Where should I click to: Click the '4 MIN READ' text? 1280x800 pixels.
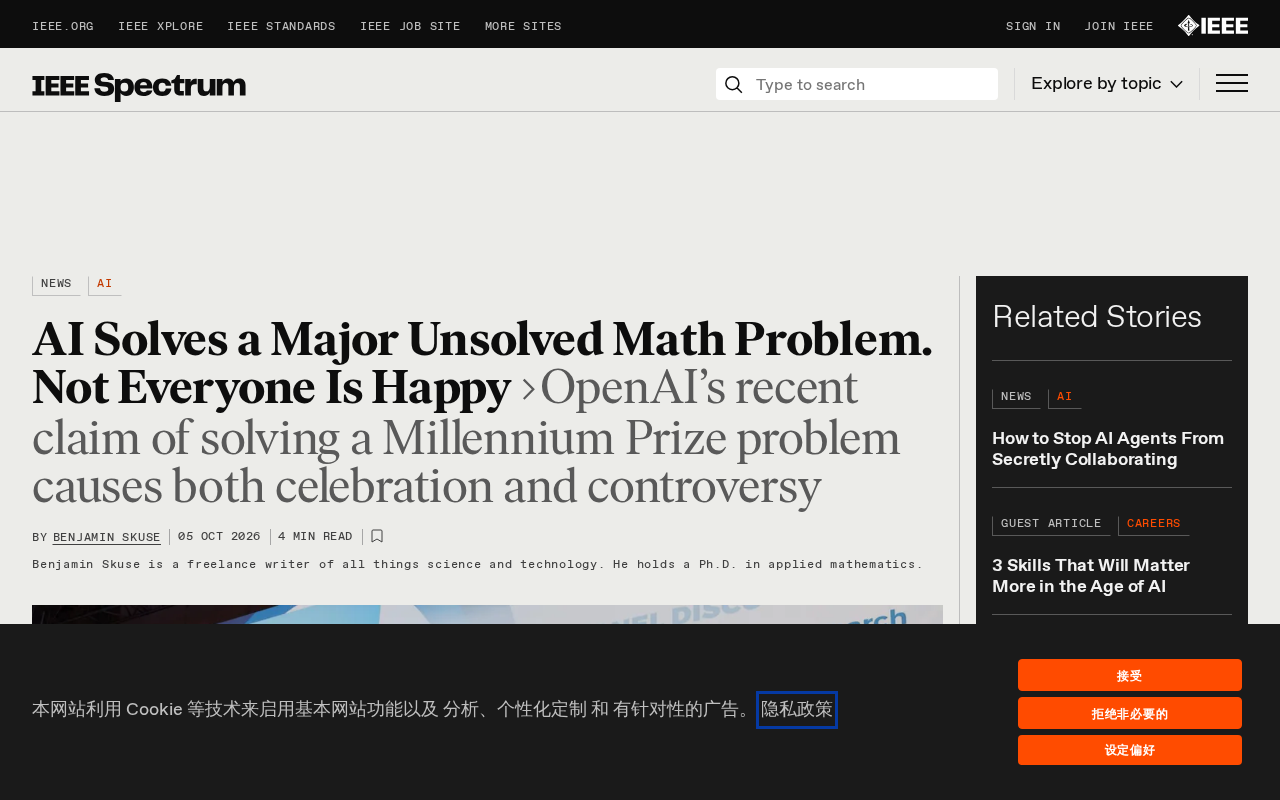pyautogui.click(x=315, y=537)
